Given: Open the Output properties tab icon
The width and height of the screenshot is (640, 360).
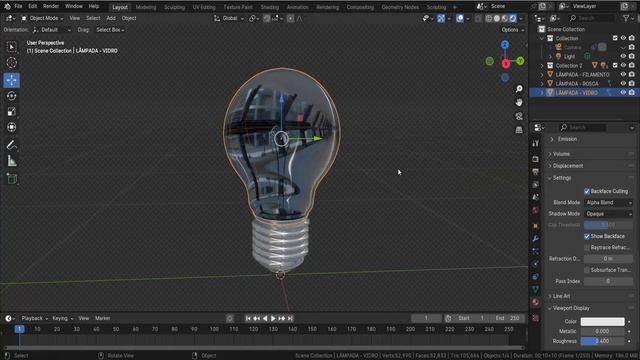Looking at the screenshot, I should click(x=536, y=172).
